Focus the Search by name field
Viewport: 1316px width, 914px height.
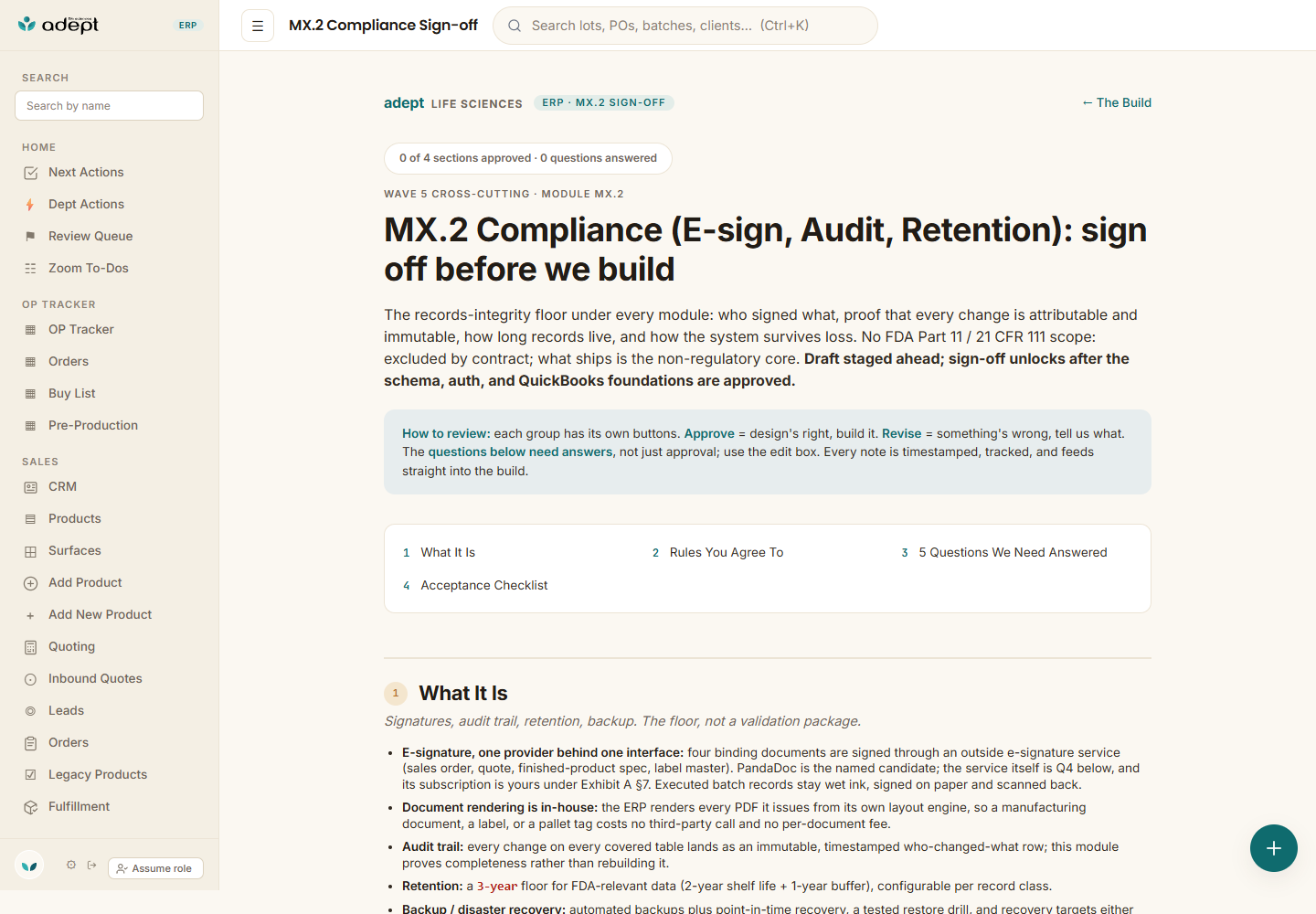(x=110, y=105)
